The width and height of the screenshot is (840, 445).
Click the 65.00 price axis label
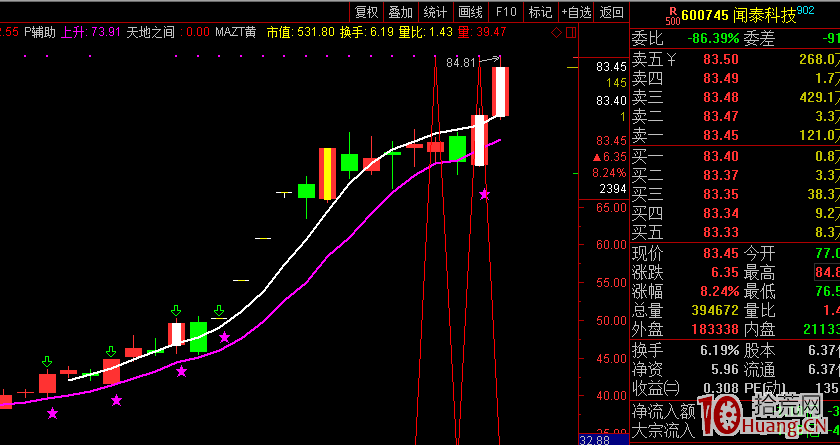point(613,207)
